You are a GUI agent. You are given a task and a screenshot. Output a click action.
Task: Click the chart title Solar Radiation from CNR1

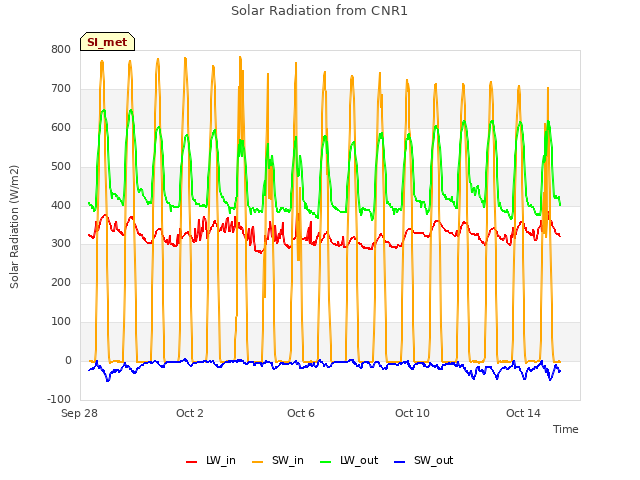coord(319,11)
